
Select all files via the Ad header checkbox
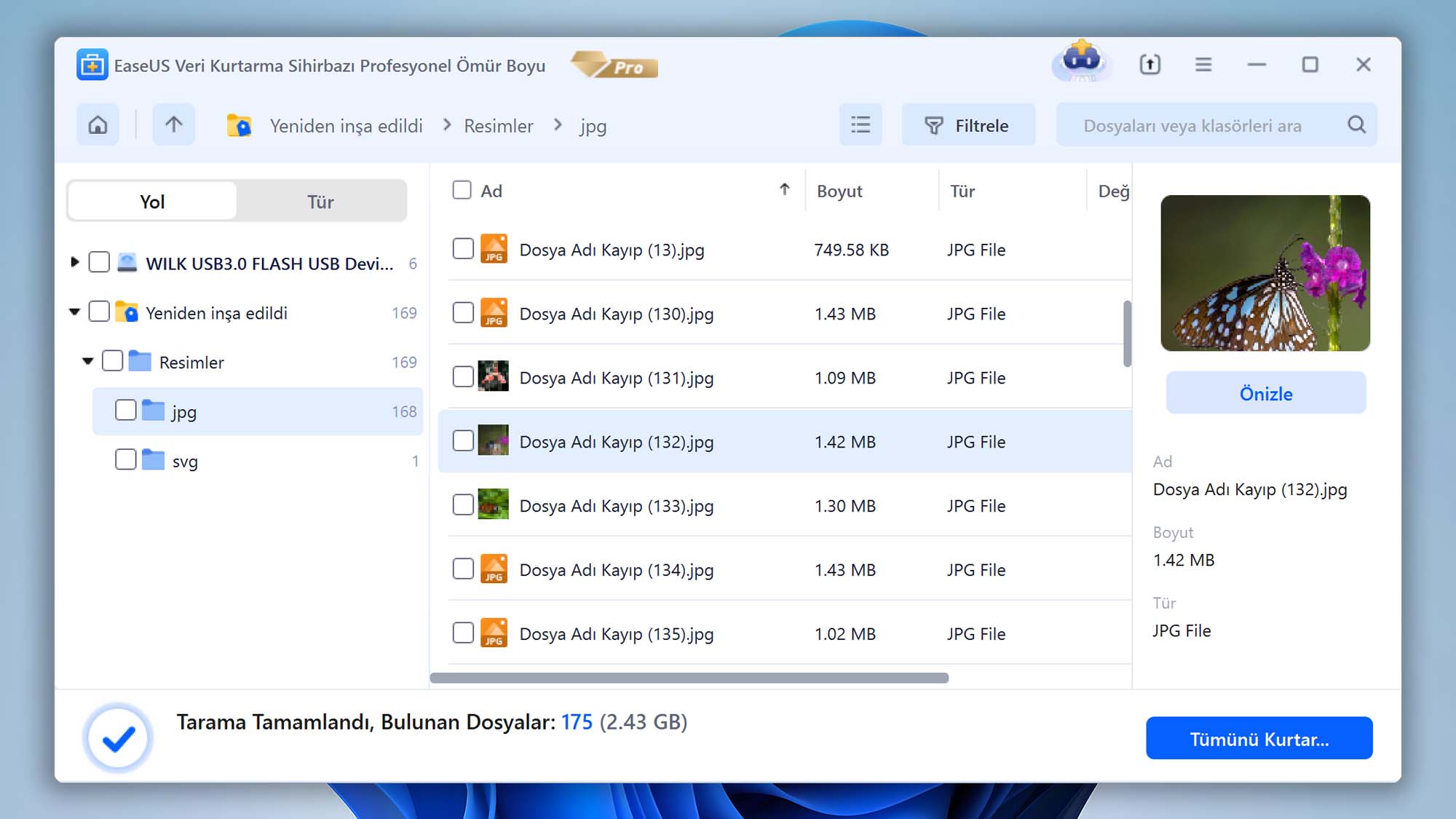point(463,189)
